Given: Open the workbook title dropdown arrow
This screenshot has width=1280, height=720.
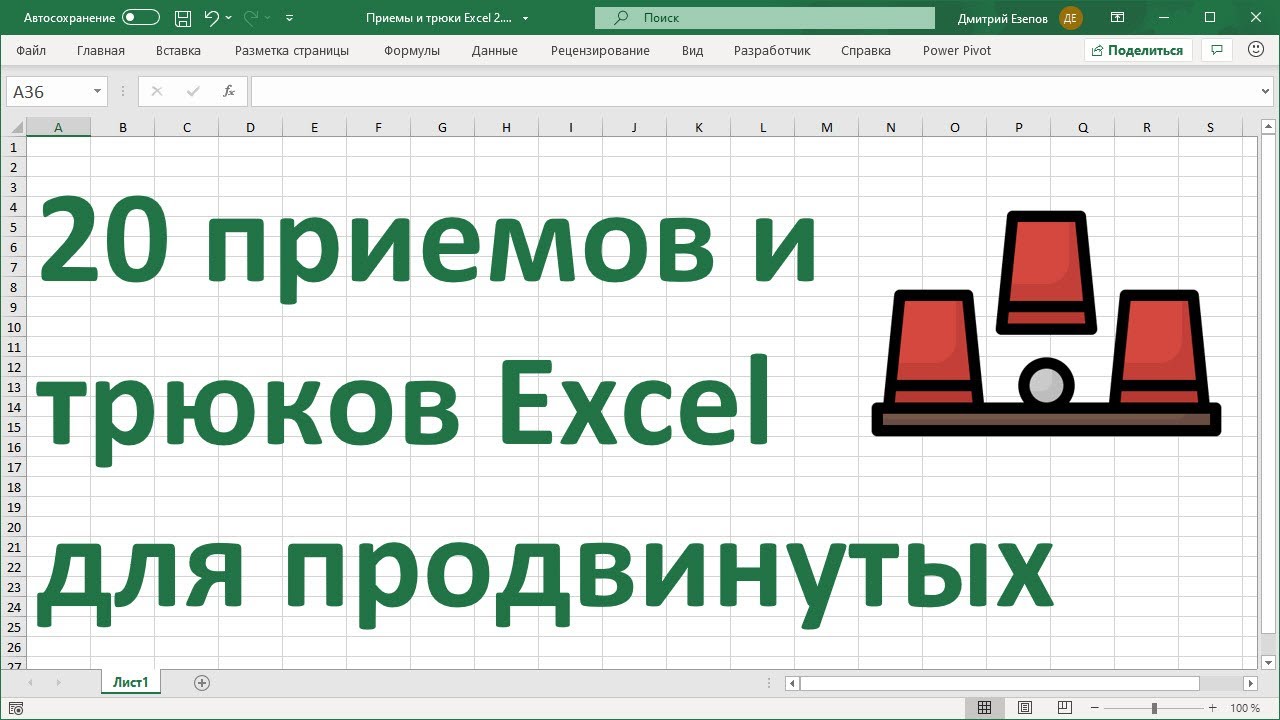Looking at the screenshot, I should (x=526, y=18).
